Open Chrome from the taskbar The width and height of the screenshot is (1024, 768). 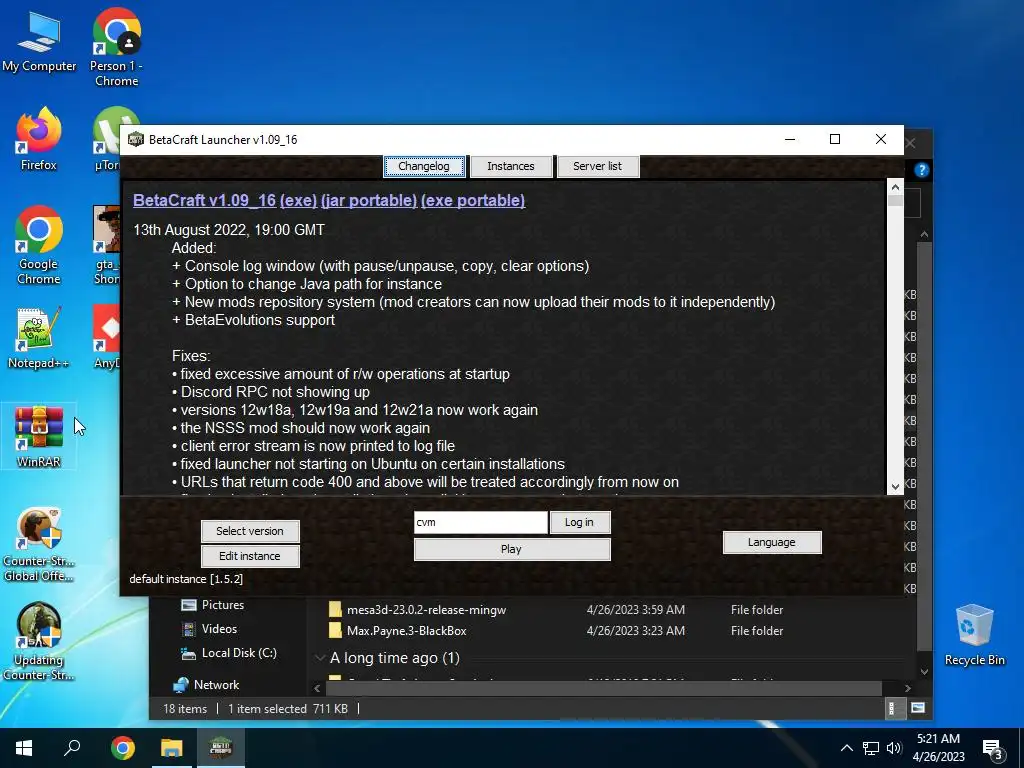pyautogui.click(x=122, y=748)
